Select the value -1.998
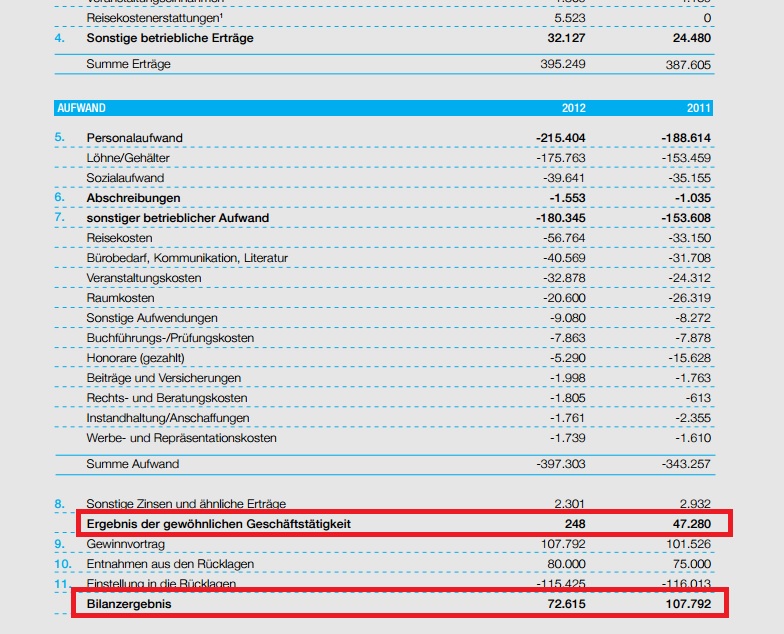This screenshot has width=784, height=634. pos(568,378)
